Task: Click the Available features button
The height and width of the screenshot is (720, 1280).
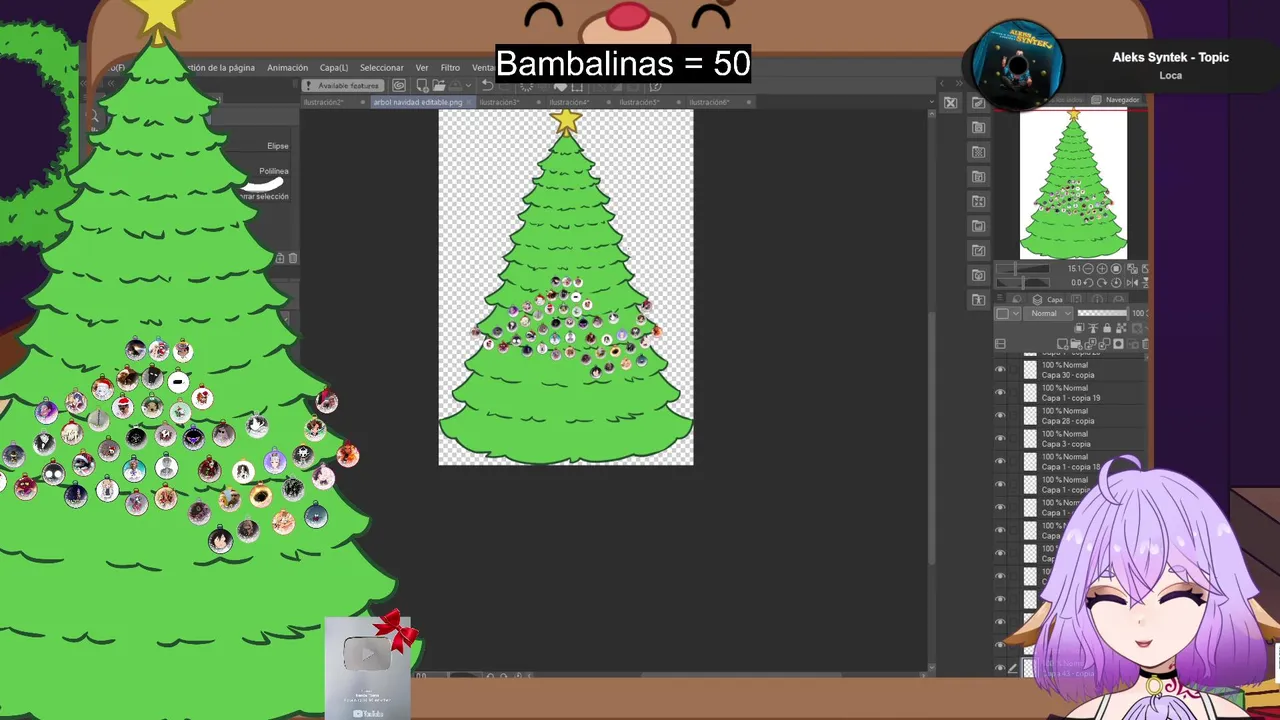Action: pos(343,86)
